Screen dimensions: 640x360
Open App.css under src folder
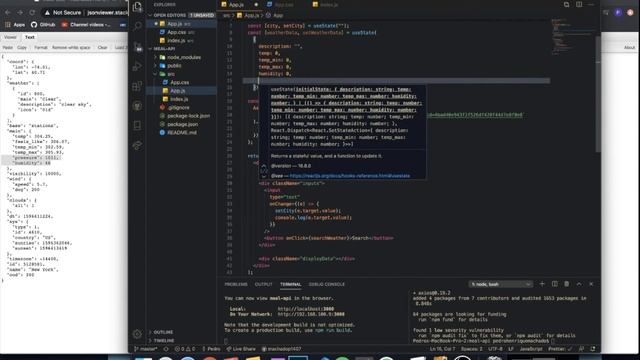click(181, 82)
